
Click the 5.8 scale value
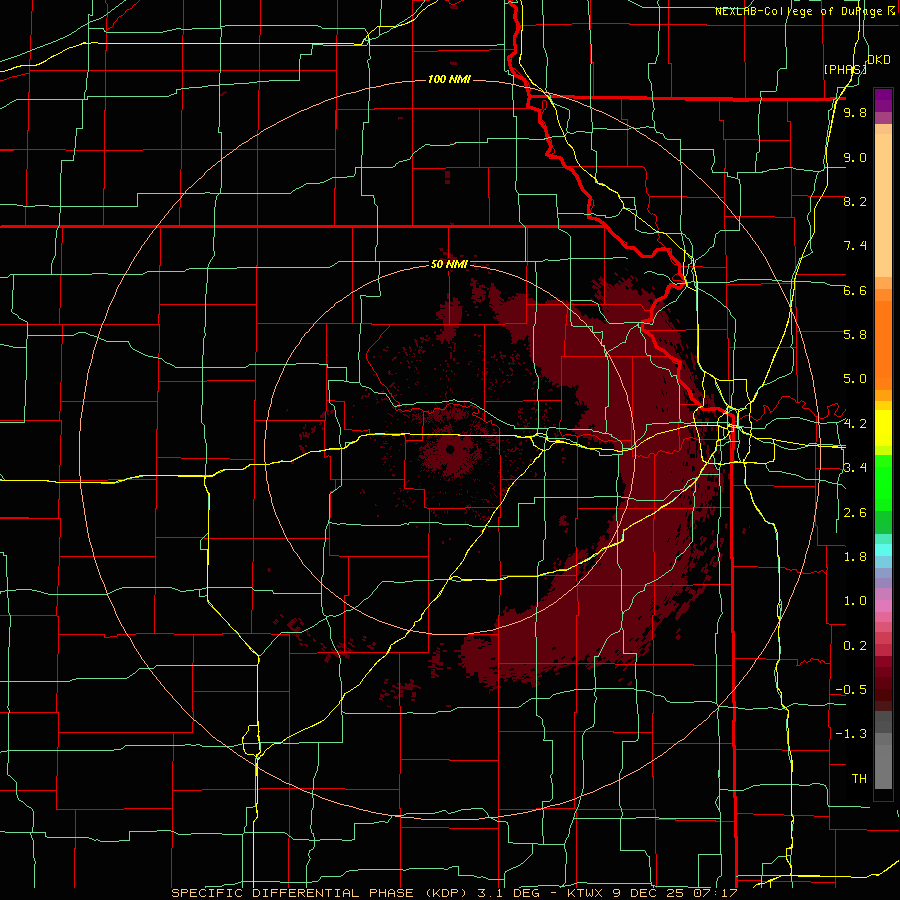tap(855, 335)
